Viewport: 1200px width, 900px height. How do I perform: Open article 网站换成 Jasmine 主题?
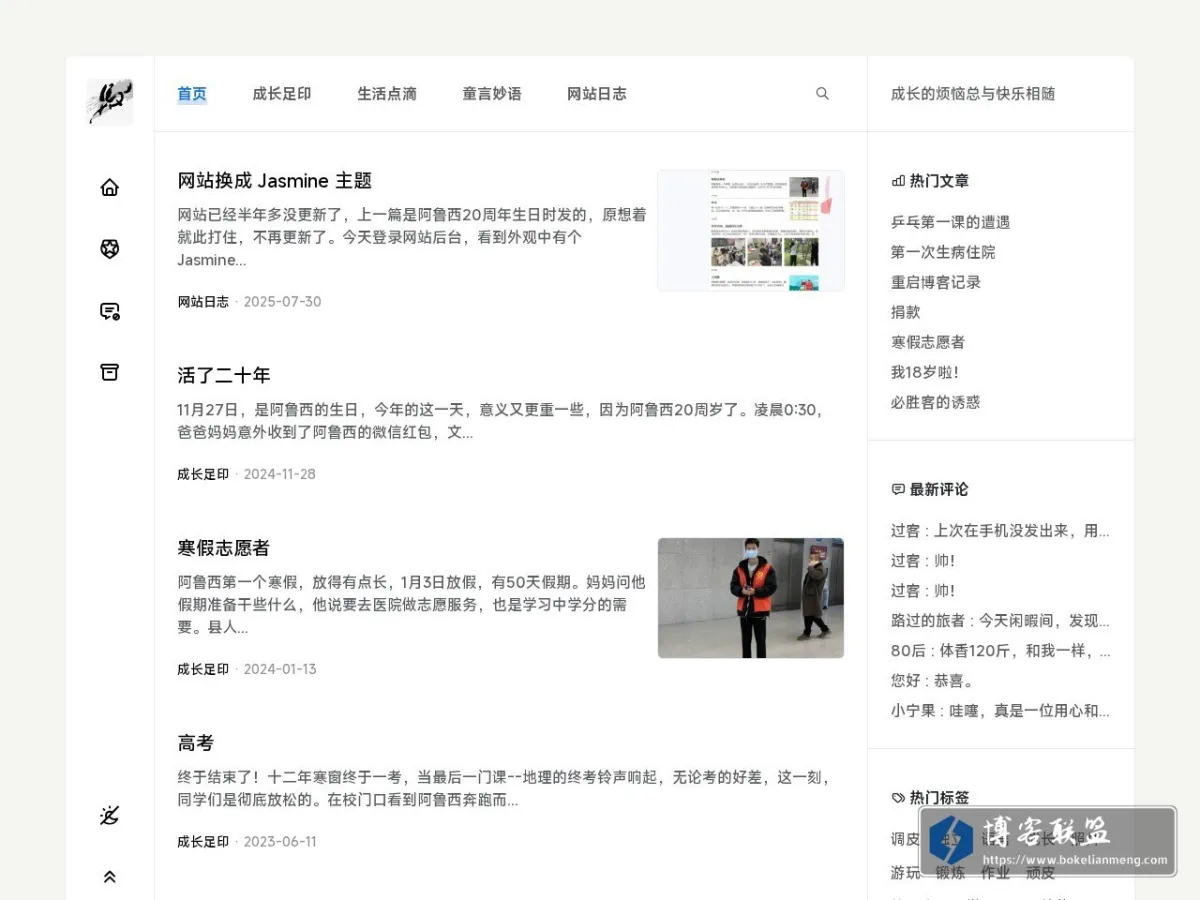click(x=275, y=181)
